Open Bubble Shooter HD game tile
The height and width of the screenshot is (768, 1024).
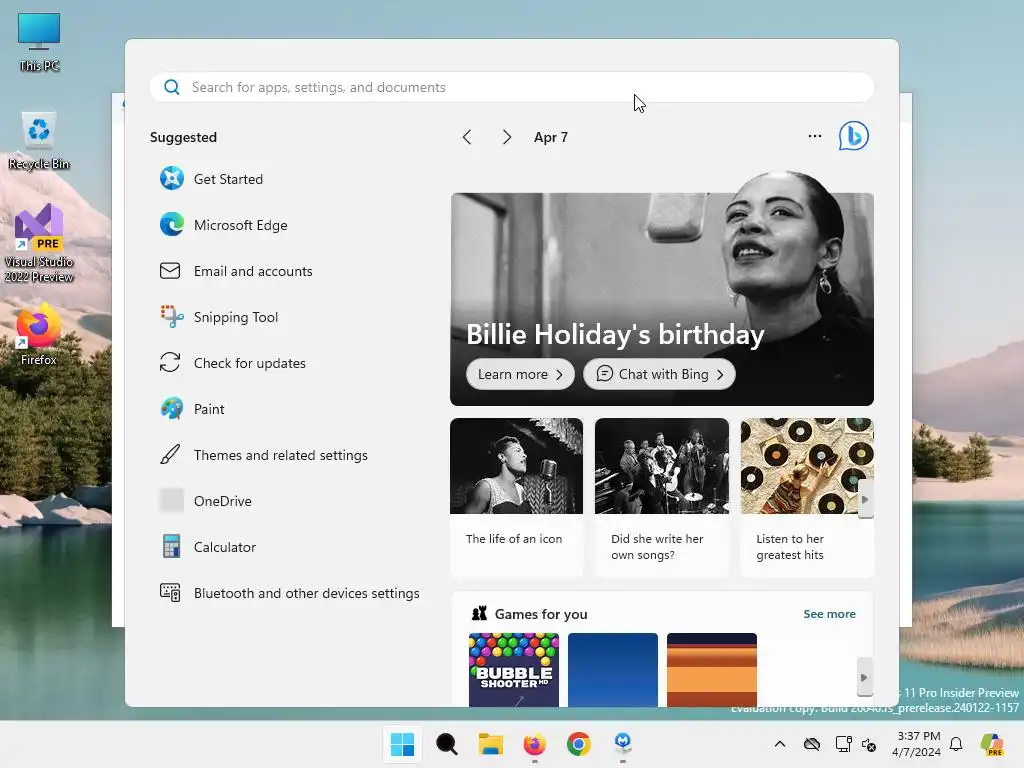pos(514,669)
